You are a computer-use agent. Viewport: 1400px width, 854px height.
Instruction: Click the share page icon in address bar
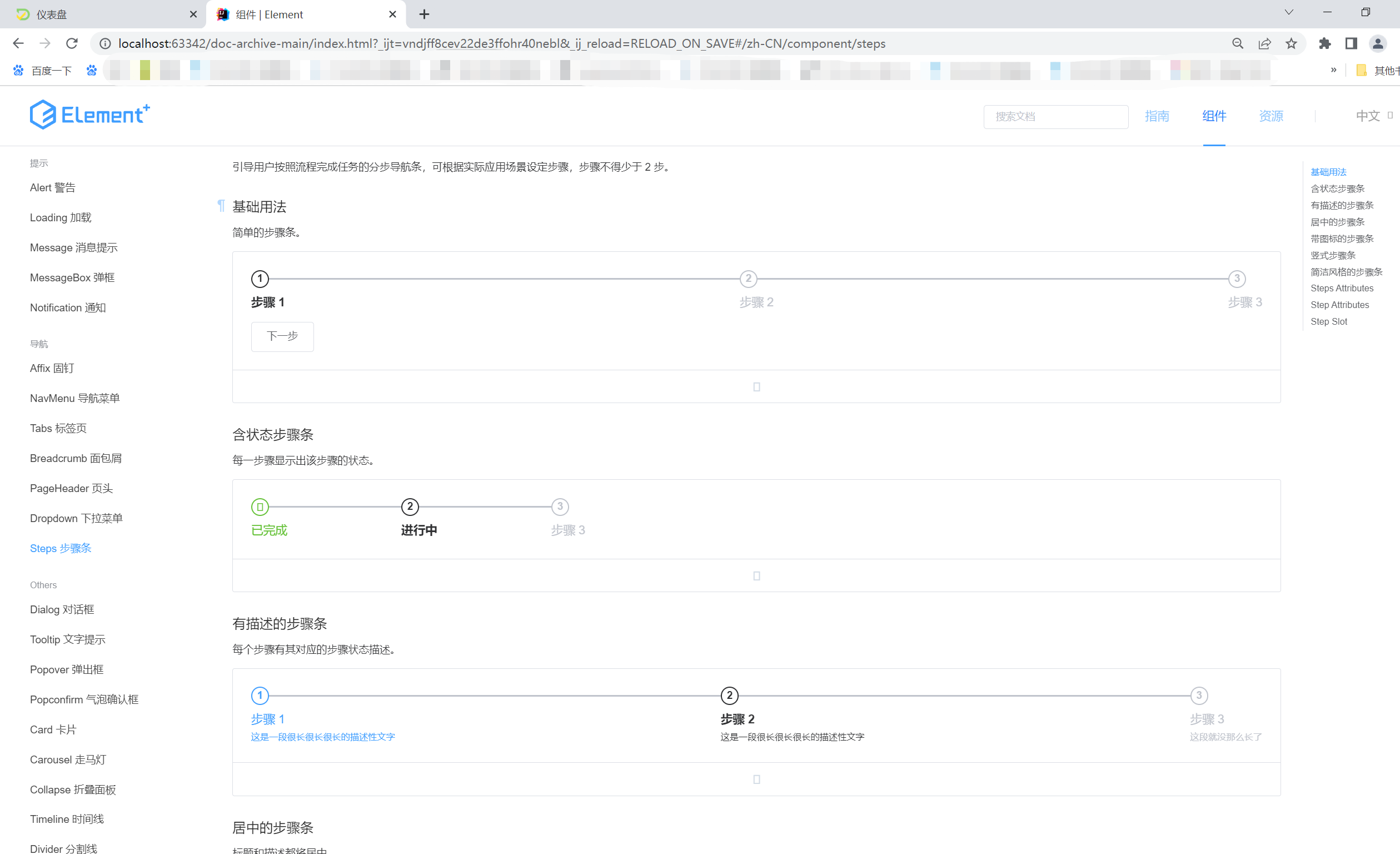coord(1265,43)
